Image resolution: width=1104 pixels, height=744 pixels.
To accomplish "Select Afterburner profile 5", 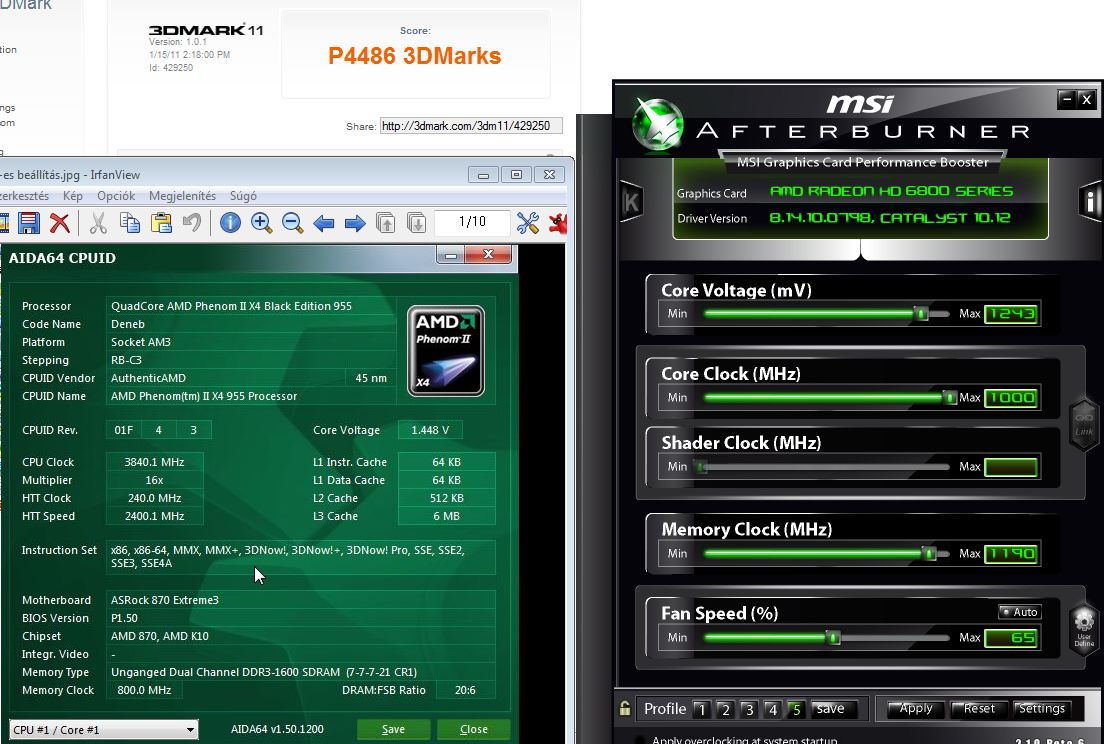I will [796, 709].
